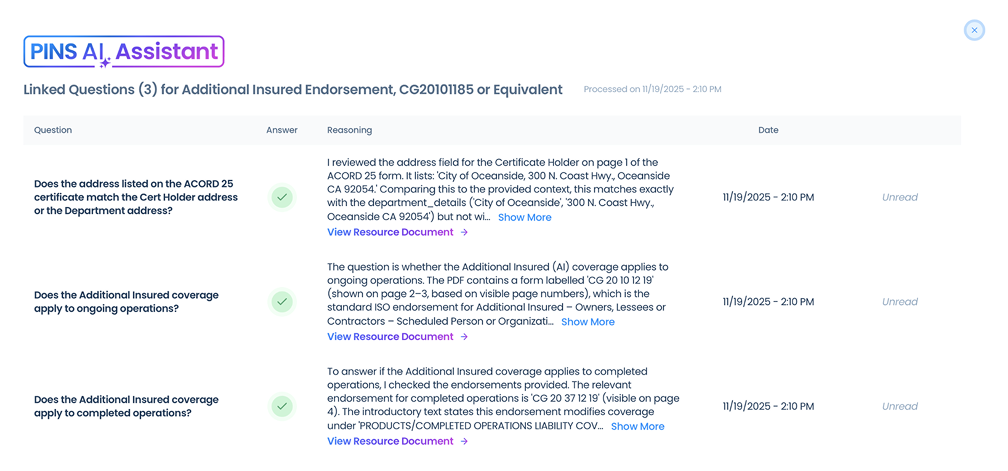Click the Answer column header
The width and height of the screenshot is (1008, 471).
(282, 130)
